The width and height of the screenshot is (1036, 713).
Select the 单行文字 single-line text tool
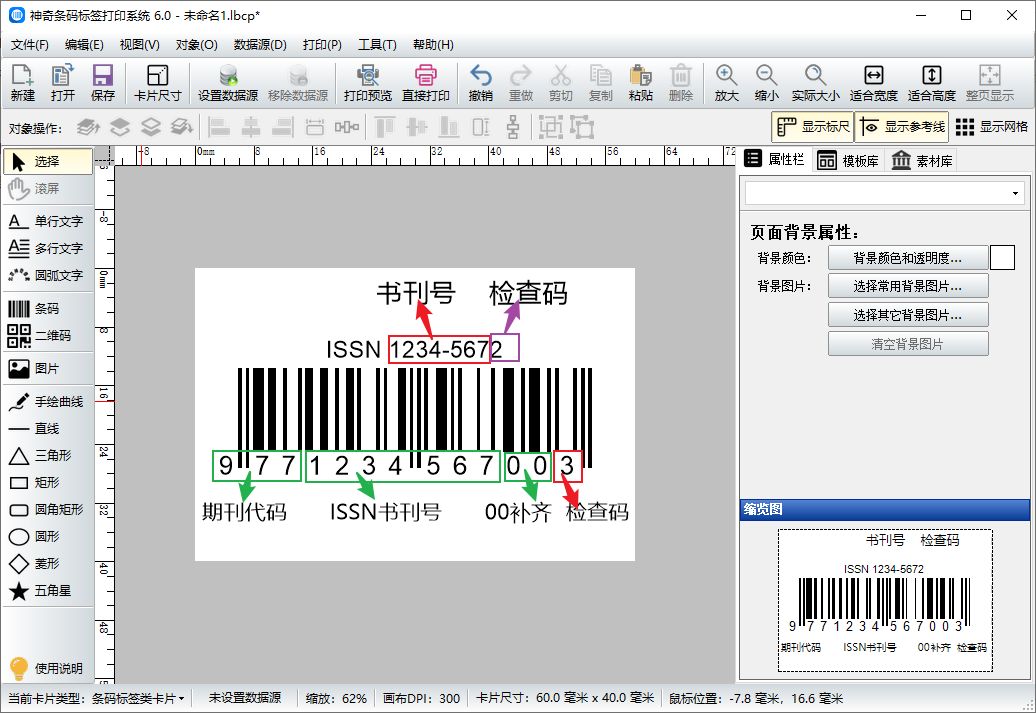(47, 221)
